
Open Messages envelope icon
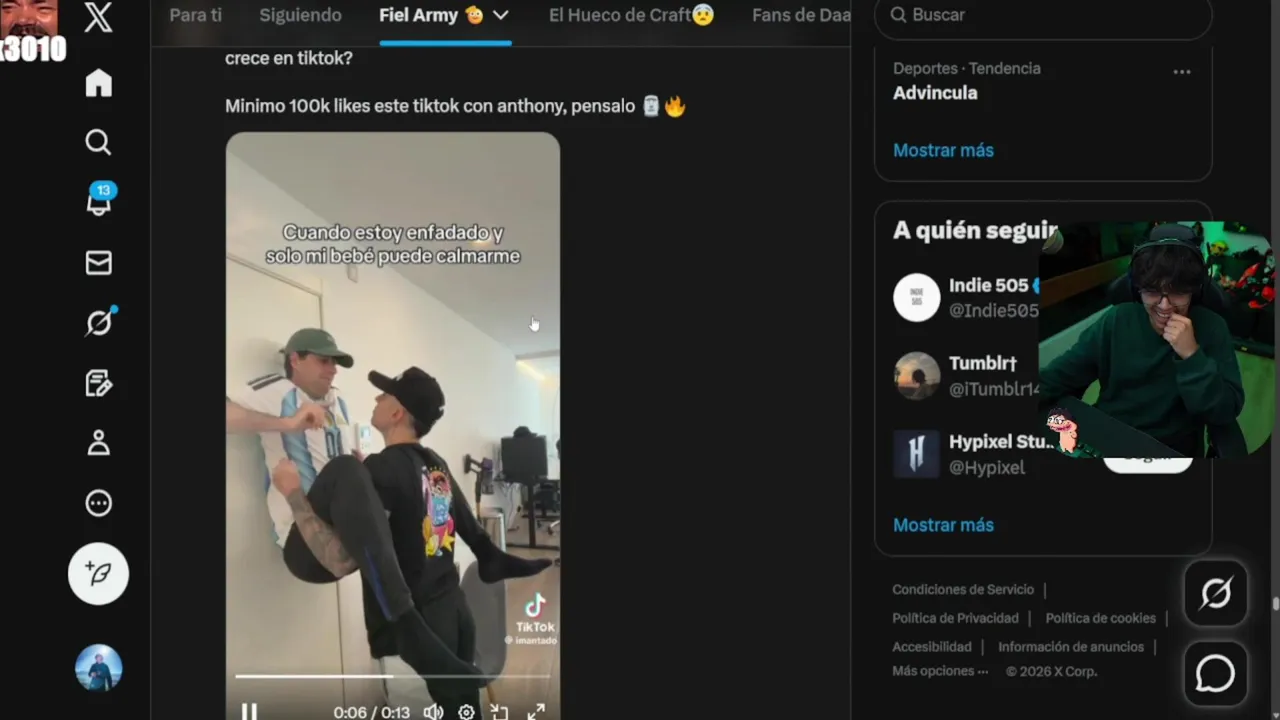pyautogui.click(x=98, y=263)
